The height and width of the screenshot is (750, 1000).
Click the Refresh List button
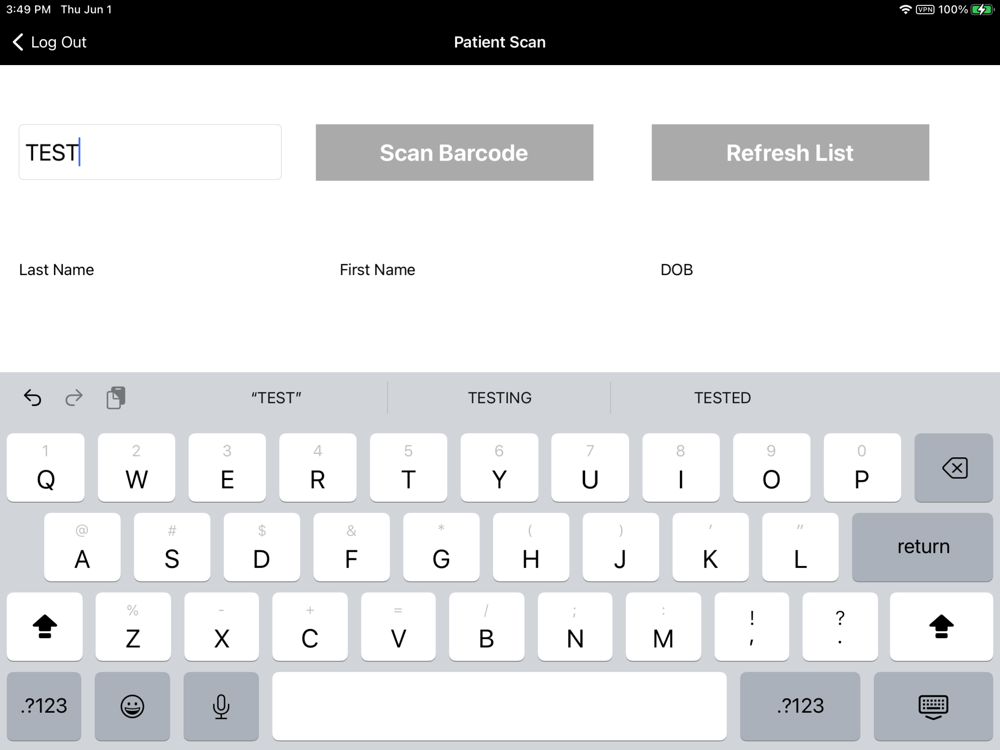point(790,152)
